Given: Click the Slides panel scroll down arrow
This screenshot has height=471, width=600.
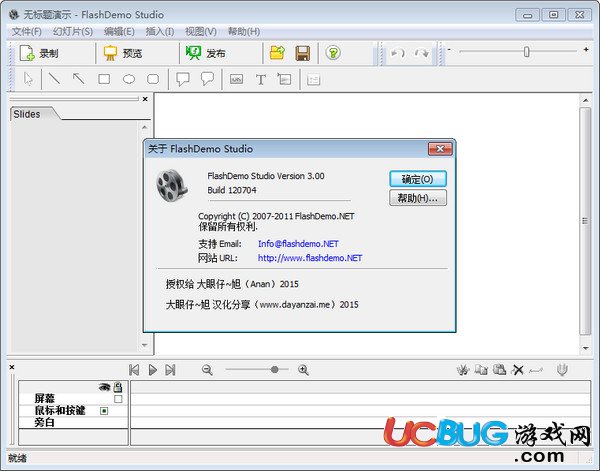Looking at the screenshot, I should pyautogui.click(x=145, y=345).
